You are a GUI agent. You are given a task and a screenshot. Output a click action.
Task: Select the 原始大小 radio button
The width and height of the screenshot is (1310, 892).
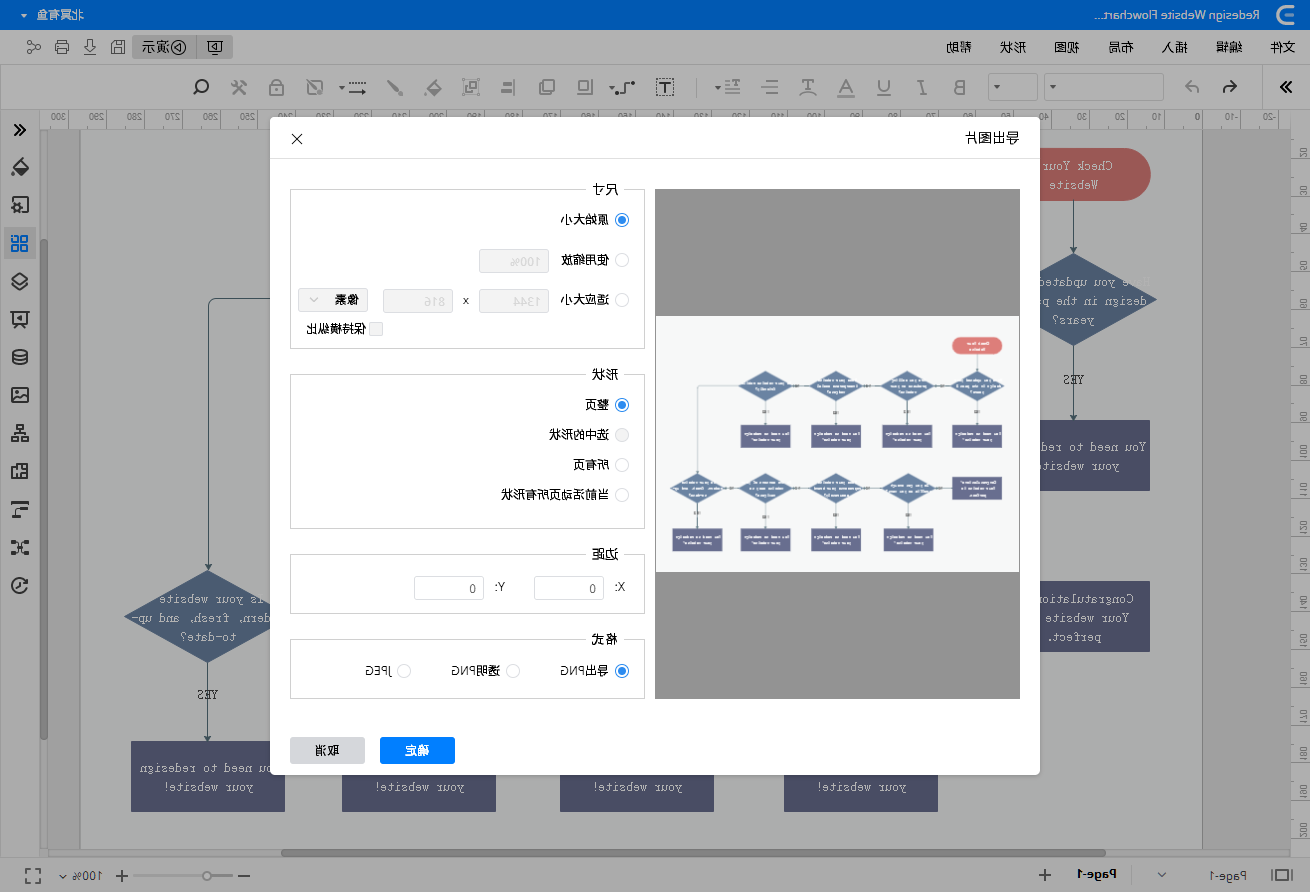[622, 220]
